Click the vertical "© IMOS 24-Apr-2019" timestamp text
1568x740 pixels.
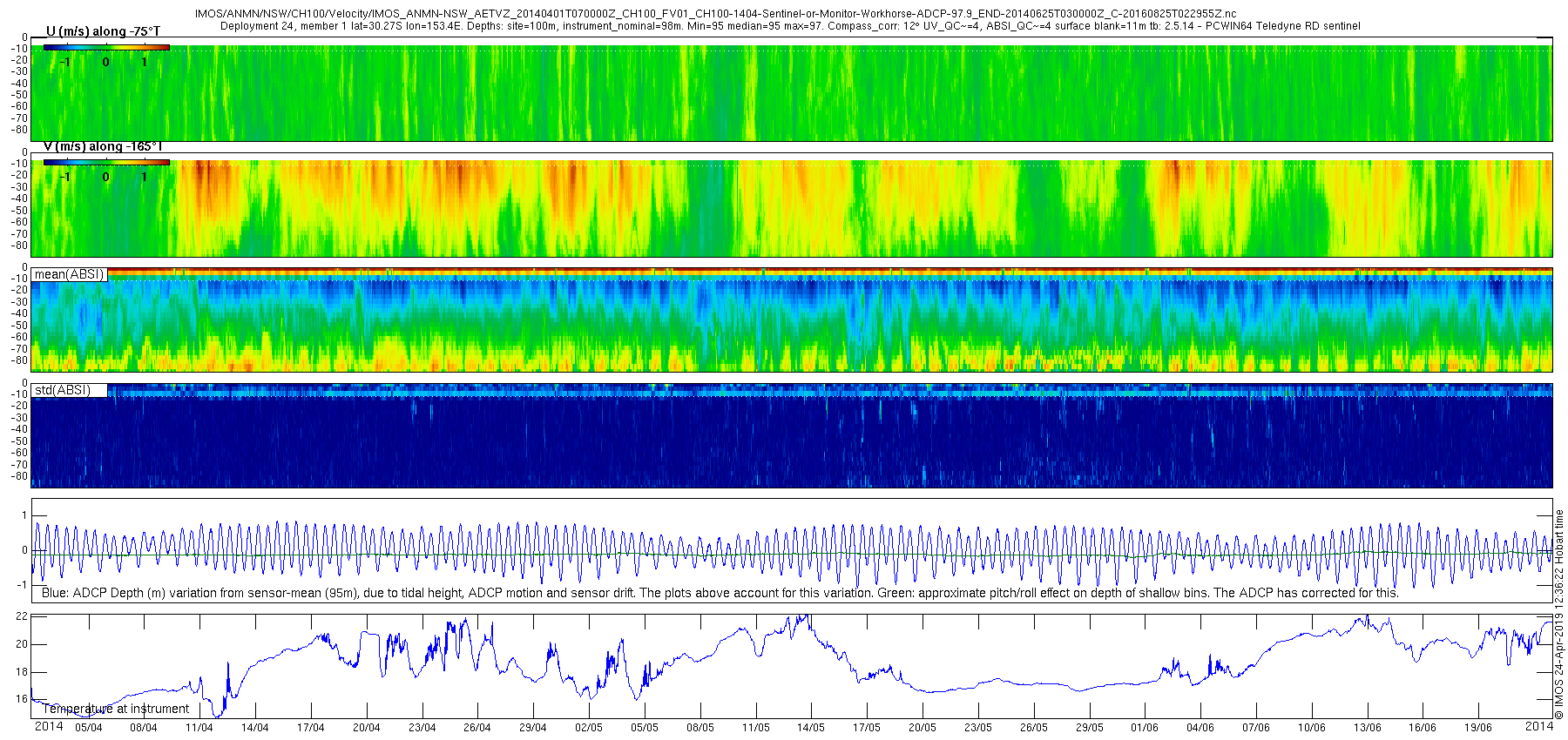(1559, 615)
